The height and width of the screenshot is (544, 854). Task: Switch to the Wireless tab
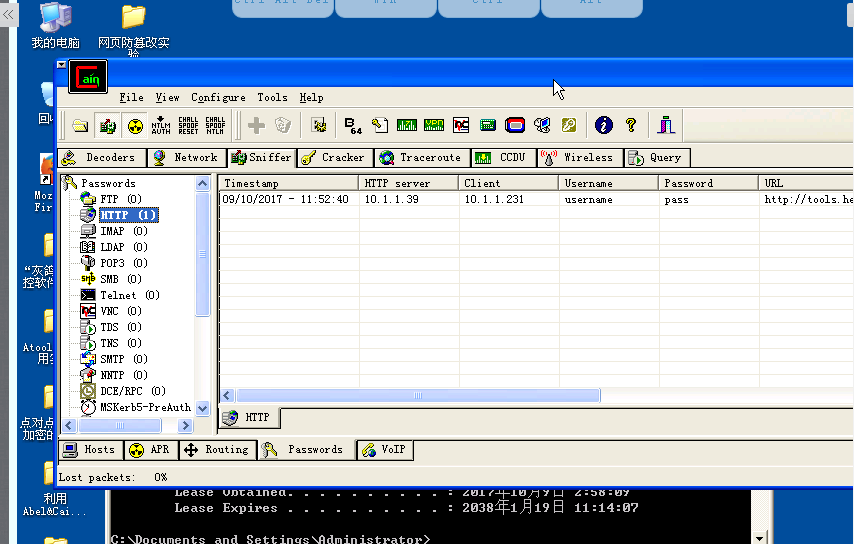tap(580, 158)
